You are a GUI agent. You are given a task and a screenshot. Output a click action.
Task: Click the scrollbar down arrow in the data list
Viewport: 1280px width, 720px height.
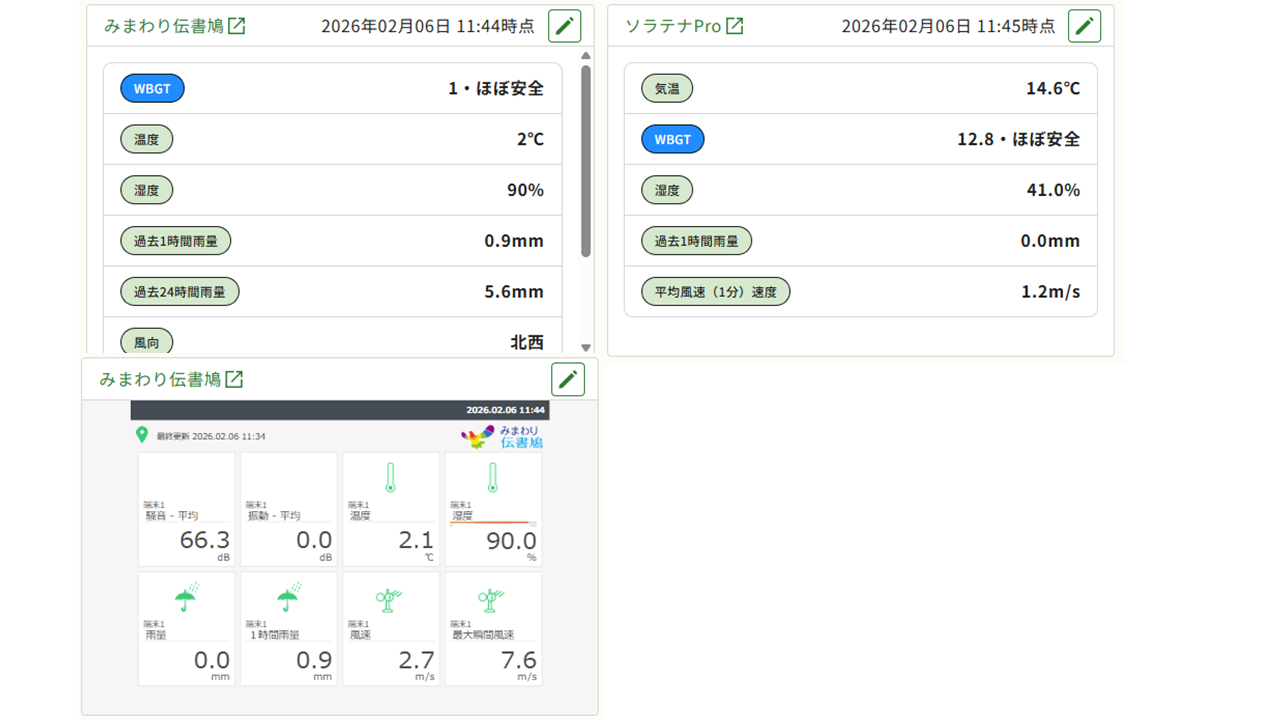(586, 347)
